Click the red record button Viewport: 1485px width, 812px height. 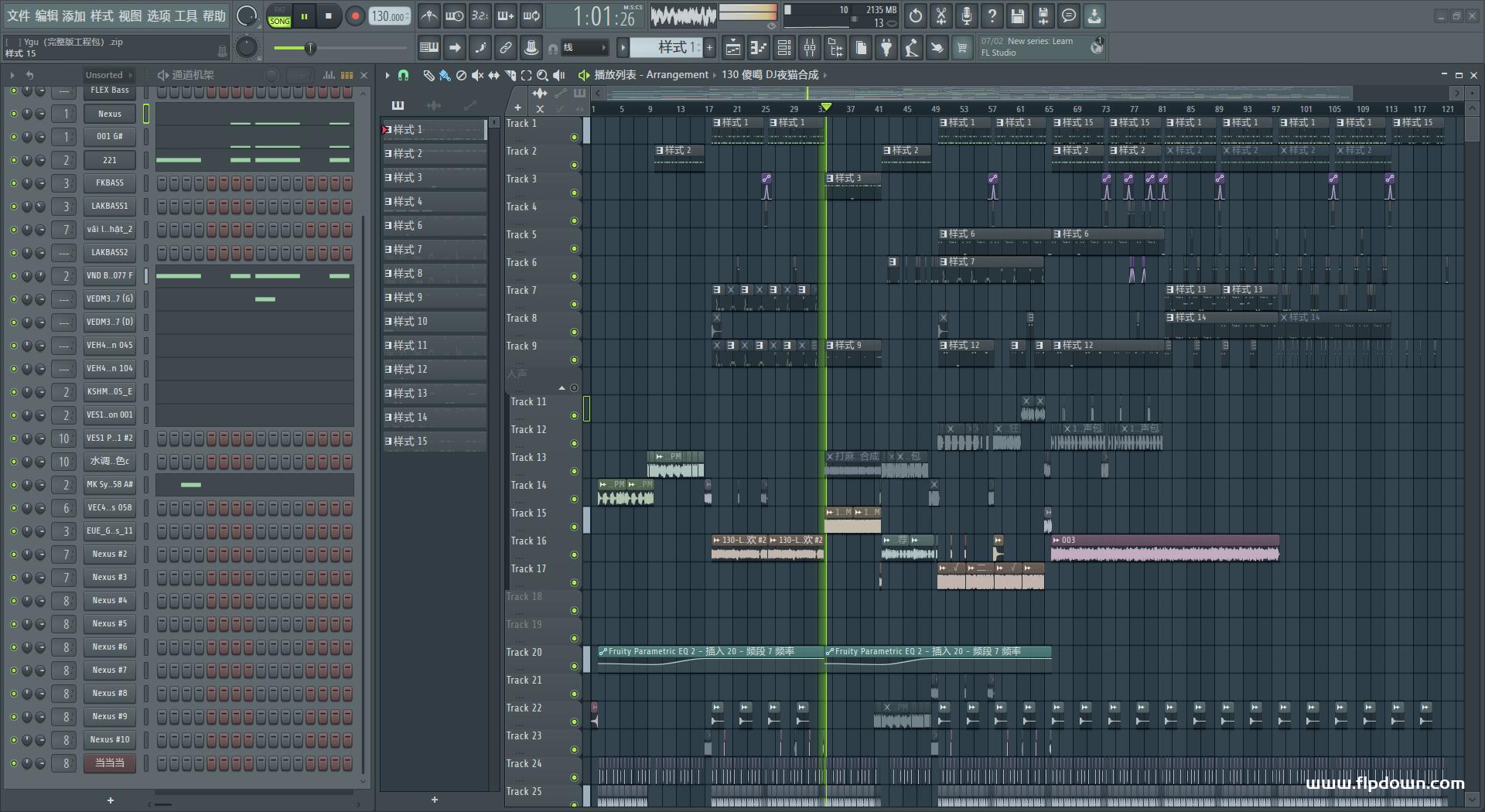click(x=355, y=16)
